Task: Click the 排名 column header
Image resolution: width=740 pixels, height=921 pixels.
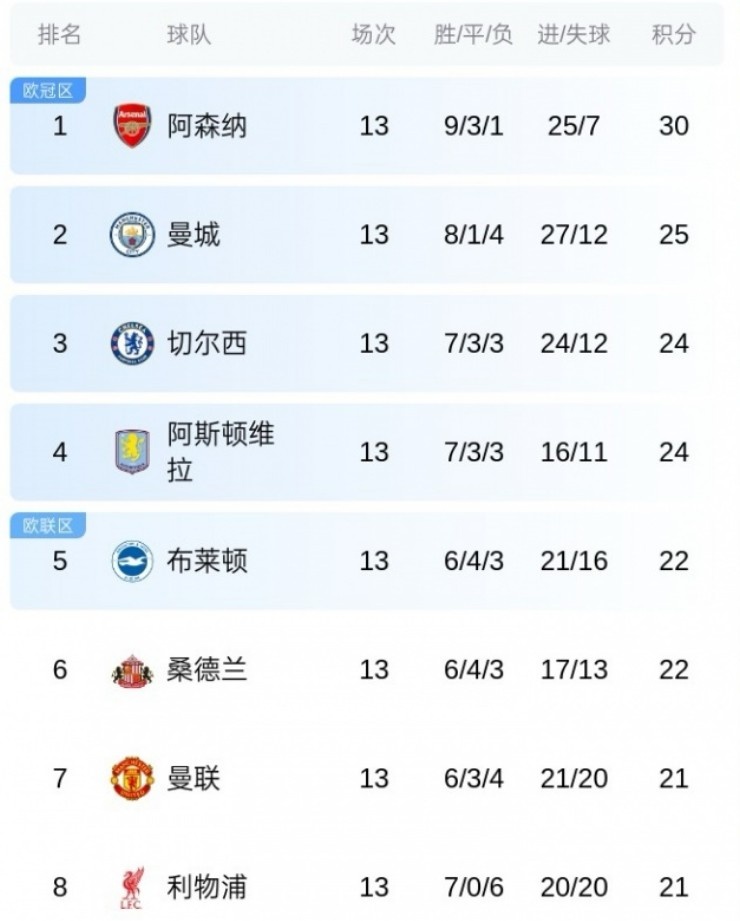Action: tap(59, 35)
